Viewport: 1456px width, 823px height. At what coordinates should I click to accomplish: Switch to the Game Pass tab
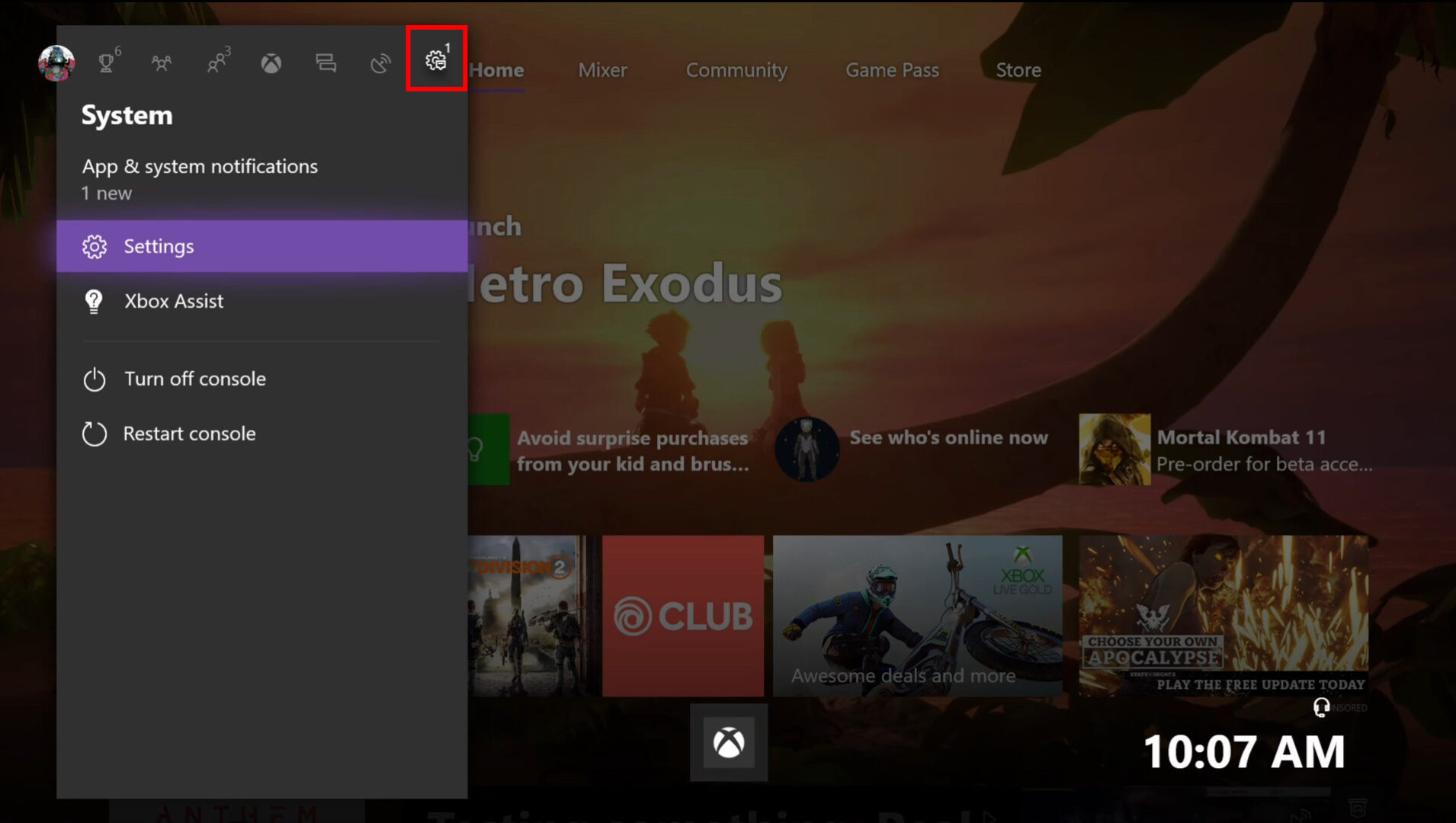[x=892, y=70]
